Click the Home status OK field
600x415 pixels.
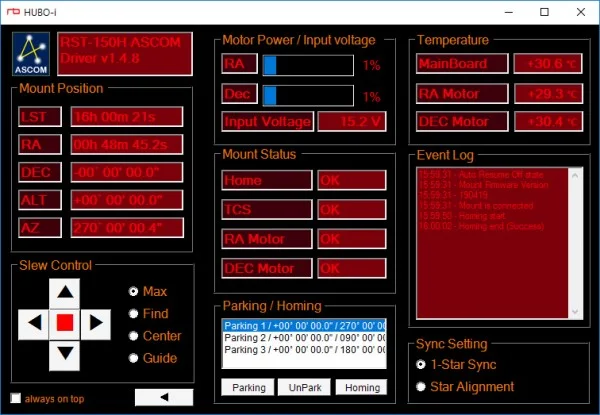click(352, 180)
